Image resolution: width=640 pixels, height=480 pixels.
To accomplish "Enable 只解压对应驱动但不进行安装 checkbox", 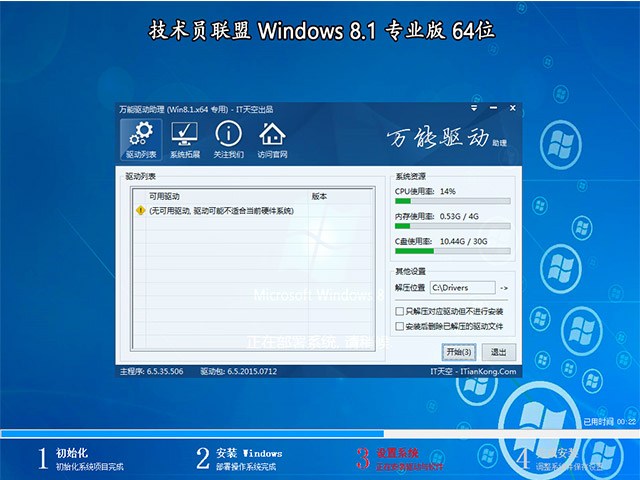I will 400,311.
